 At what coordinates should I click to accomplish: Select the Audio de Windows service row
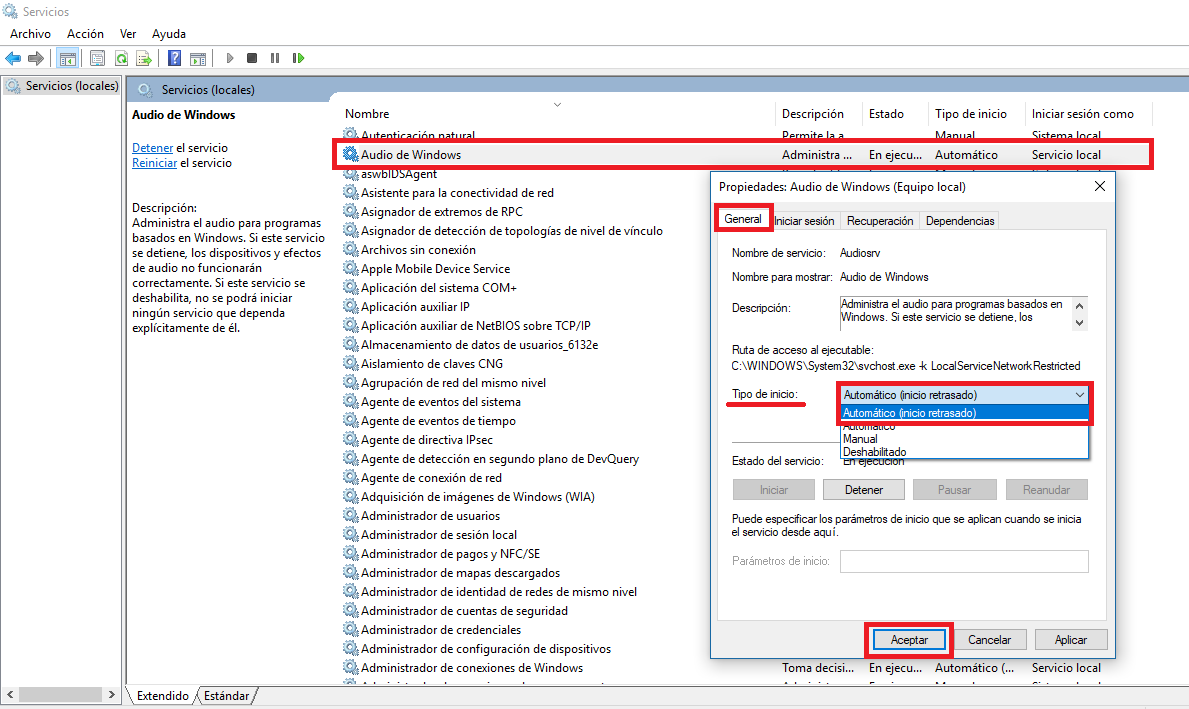tap(743, 155)
